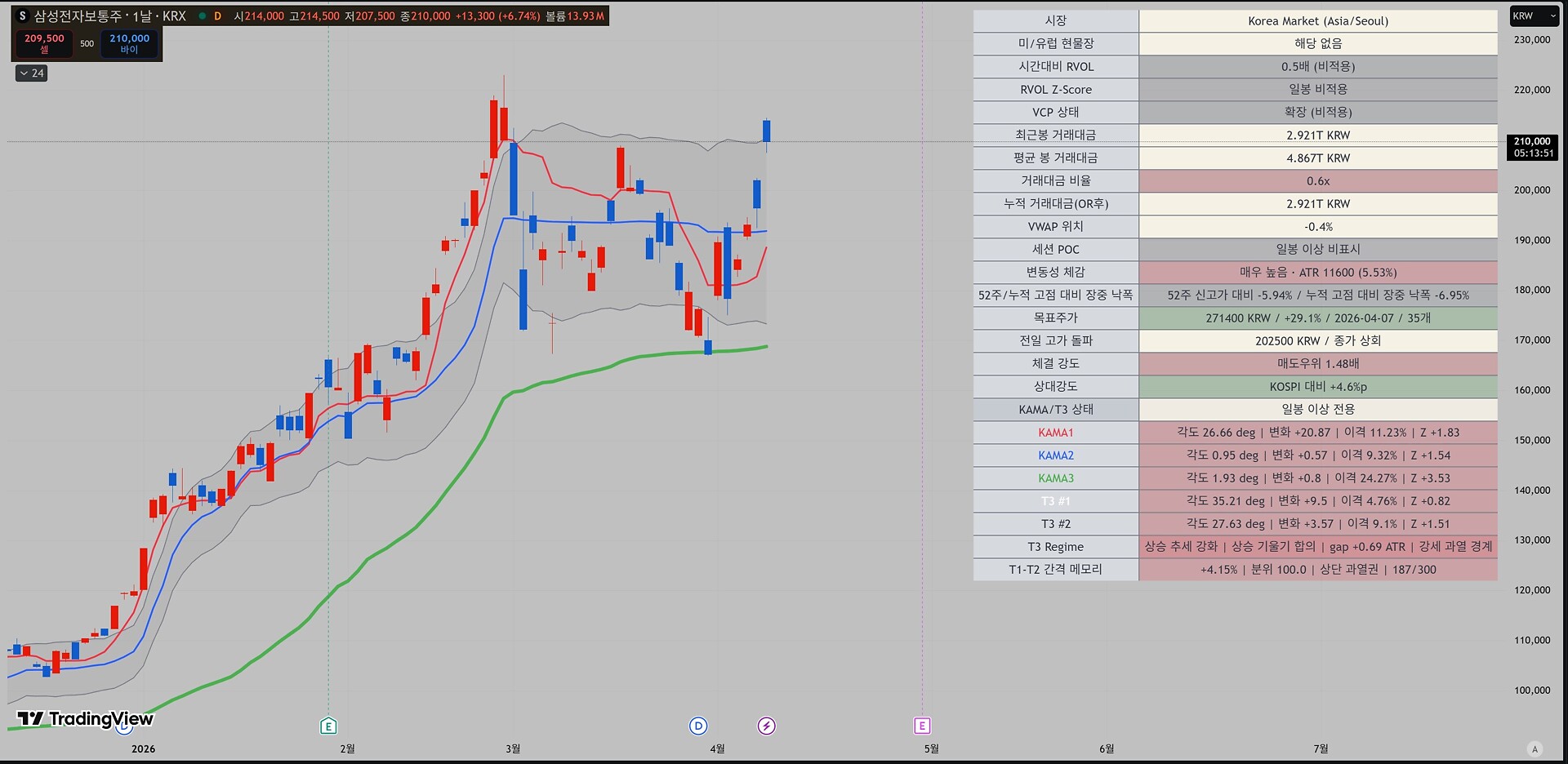Click the blue 'KAMA2' label
This screenshot has width=1568, height=764.
click(1056, 455)
